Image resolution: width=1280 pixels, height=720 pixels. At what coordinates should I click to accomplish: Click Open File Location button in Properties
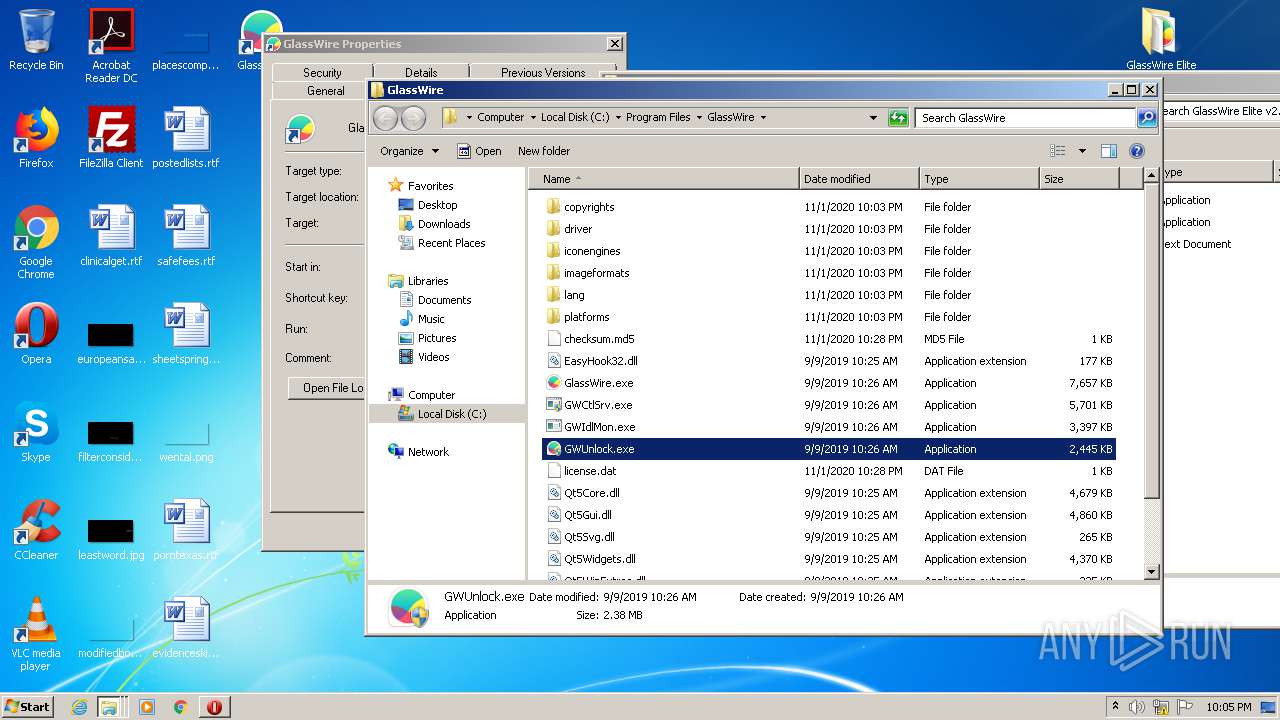coord(327,388)
